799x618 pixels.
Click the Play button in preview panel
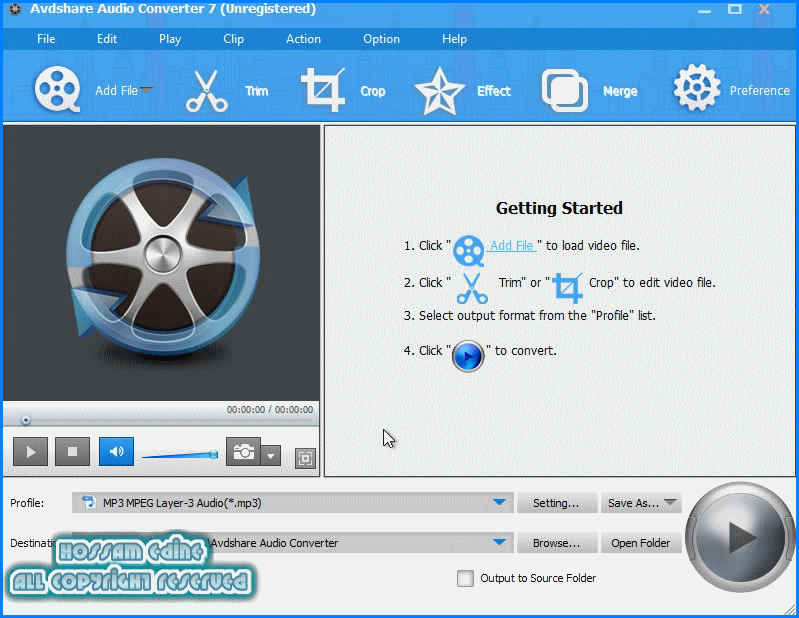[x=31, y=451]
